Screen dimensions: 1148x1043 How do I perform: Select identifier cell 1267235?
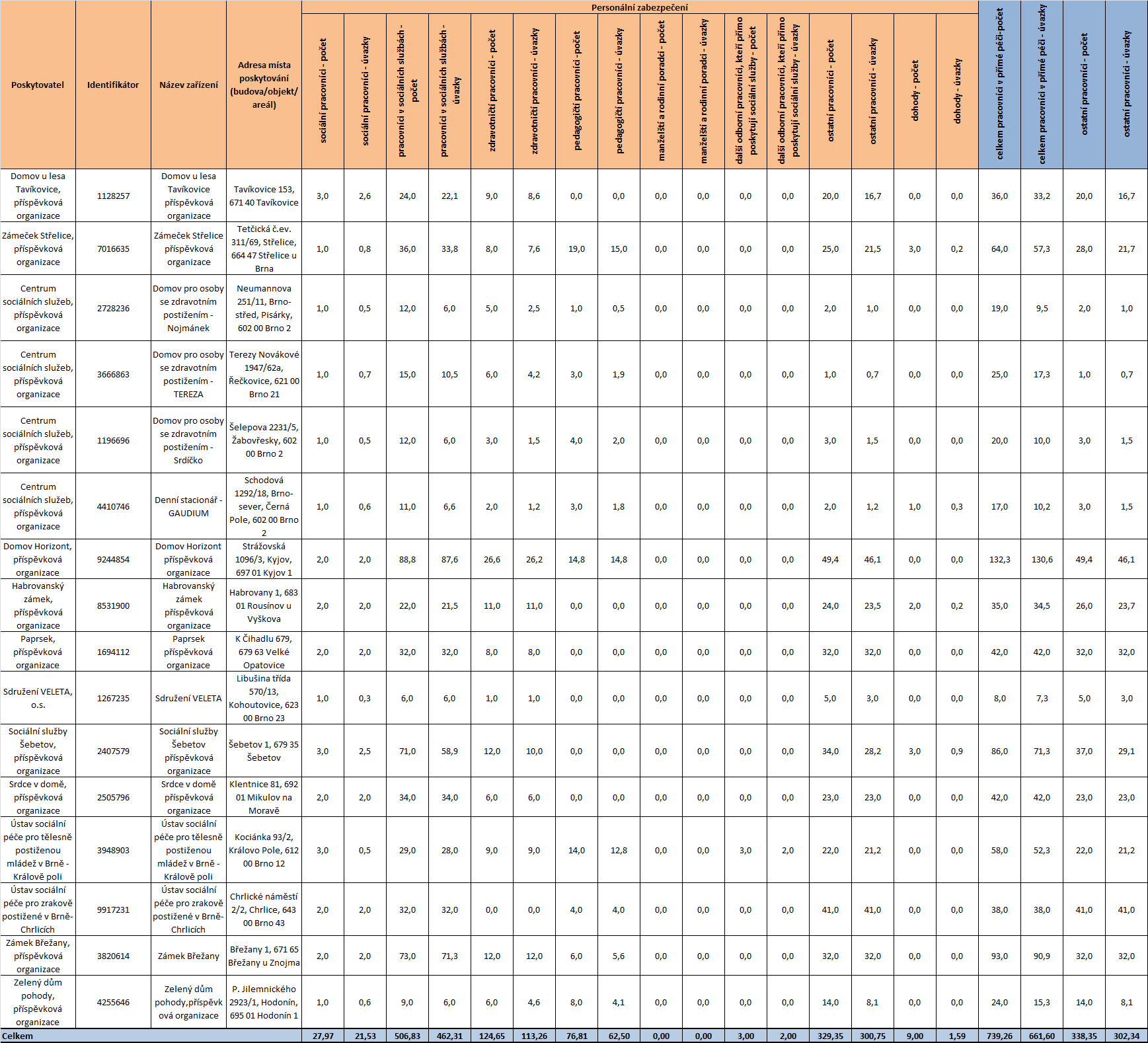tap(113, 698)
